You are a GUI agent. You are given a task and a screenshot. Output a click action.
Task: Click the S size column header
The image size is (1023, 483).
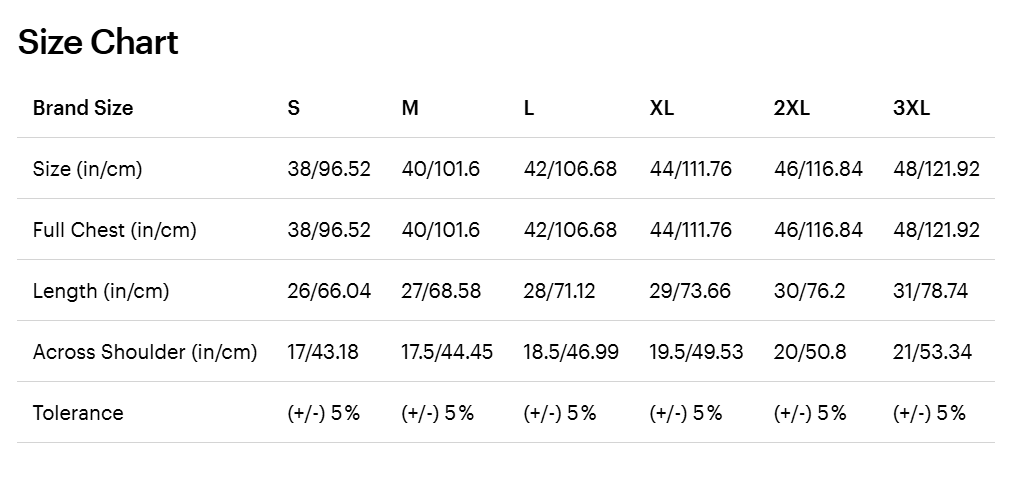pyautogui.click(x=293, y=108)
